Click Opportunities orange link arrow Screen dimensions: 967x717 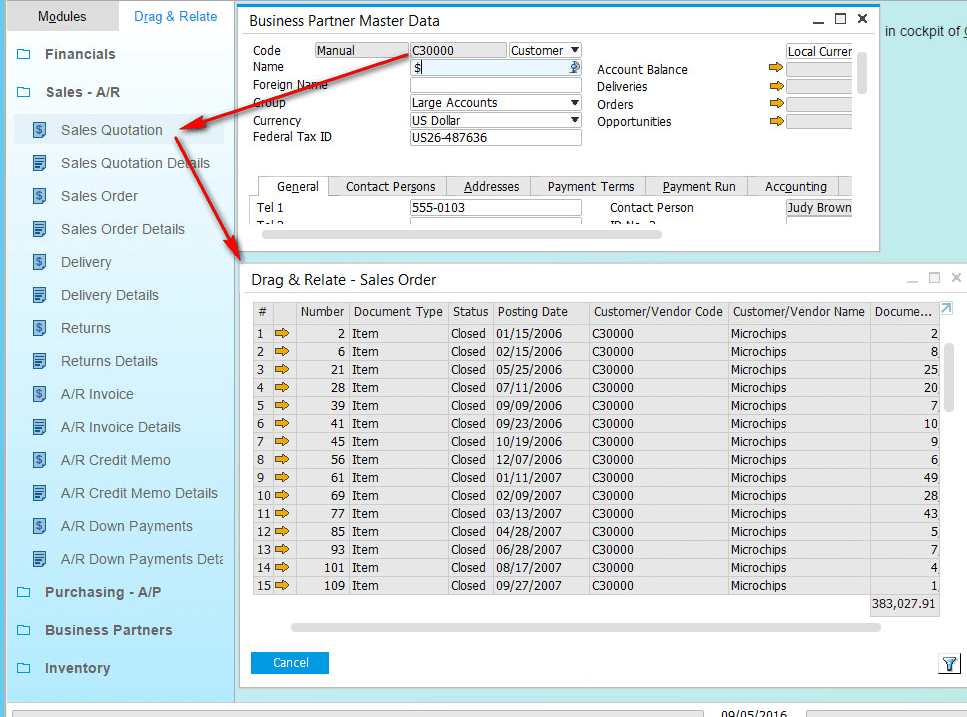click(776, 121)
